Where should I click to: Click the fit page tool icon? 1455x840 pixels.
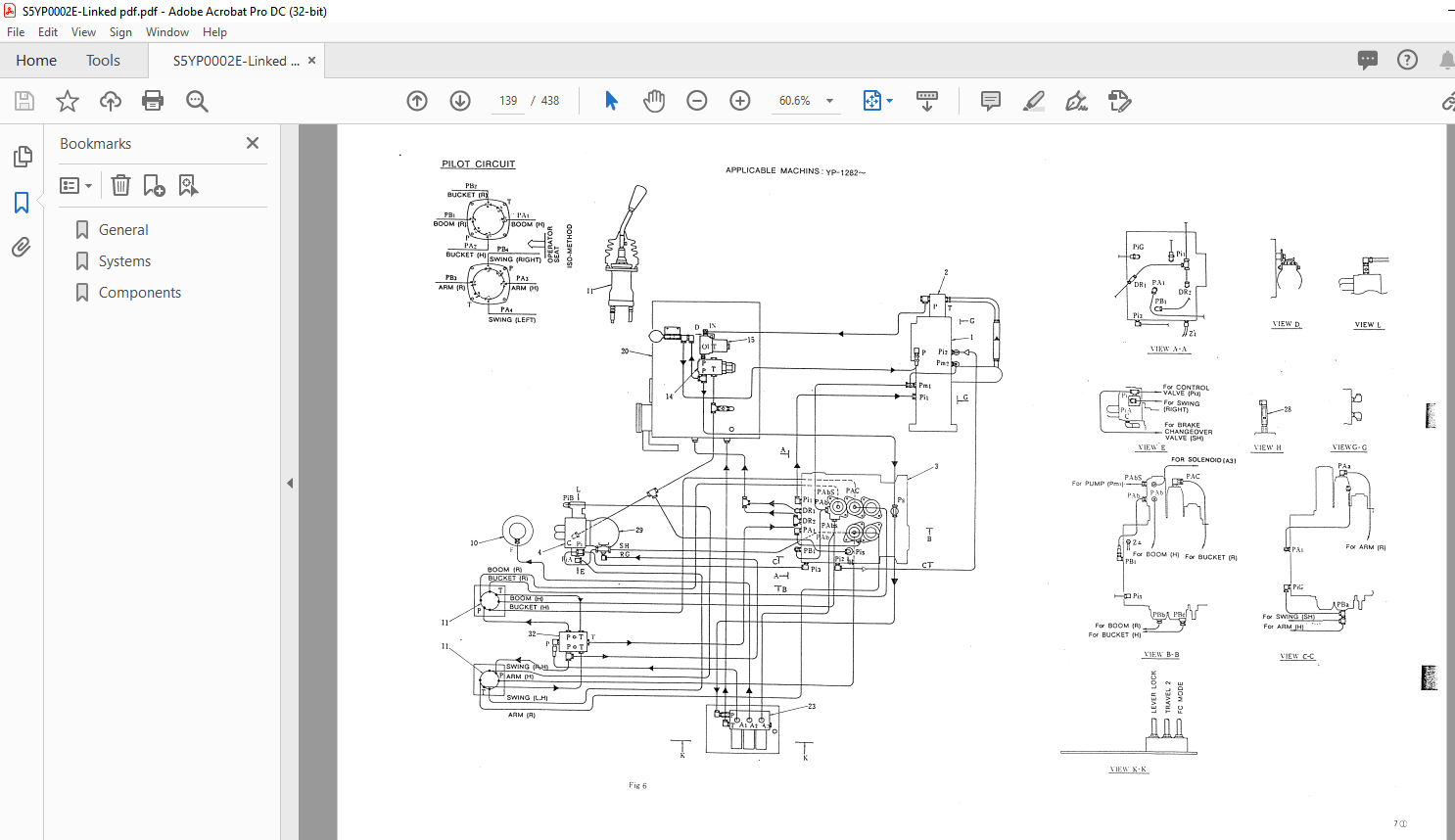click(871, 101)
